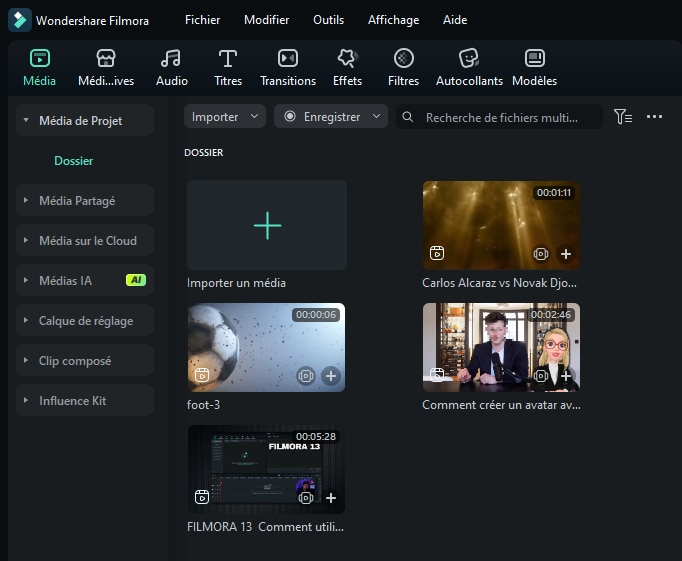The image size is (682, 561).
Task: Add foot-3 clip to timeline with plus
Action: 331,376
